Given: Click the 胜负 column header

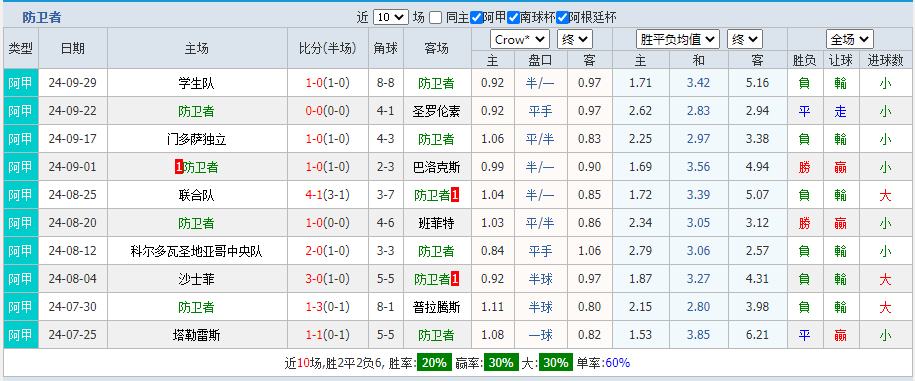Looking at the screenshot, I should click(805, 60).
